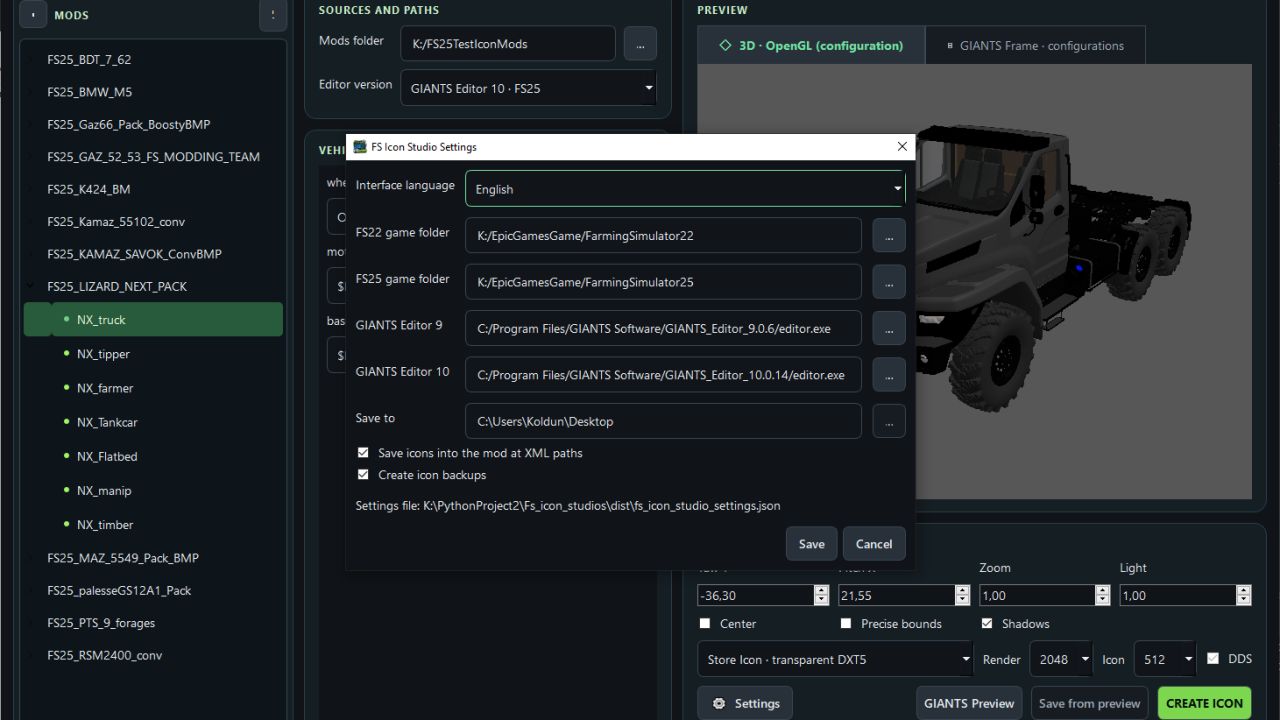
Task: Click the GIANTS Preview button
Action: 969,703
